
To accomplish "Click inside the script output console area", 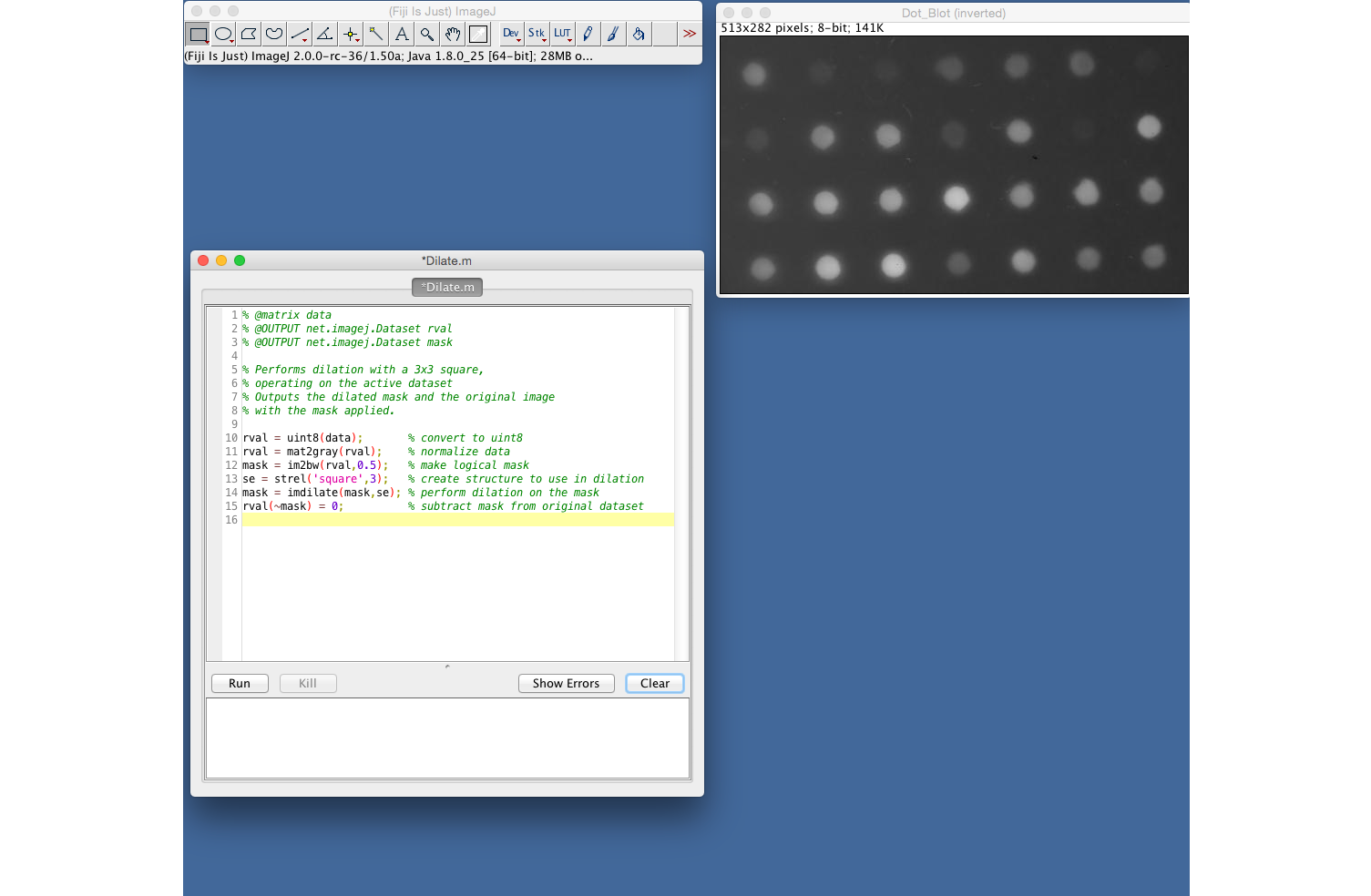I will [x=447, y=738].
